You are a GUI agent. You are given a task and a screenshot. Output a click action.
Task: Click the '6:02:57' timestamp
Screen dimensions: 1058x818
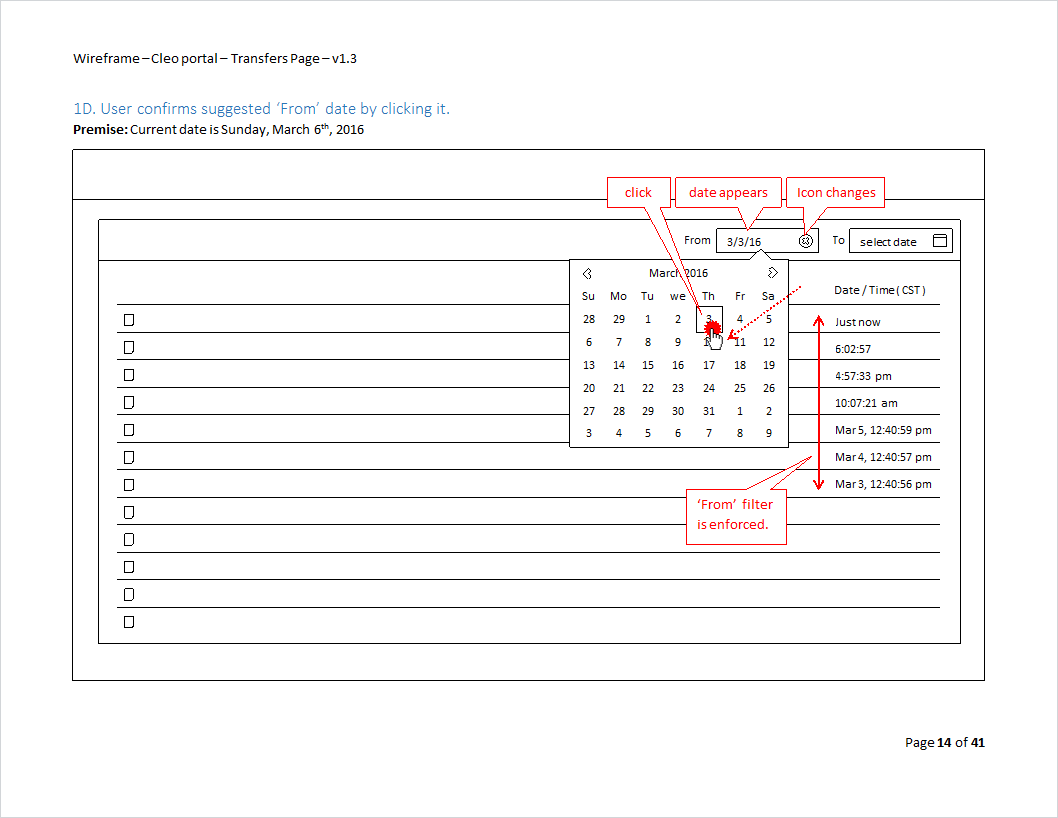(x=853, y=349)
